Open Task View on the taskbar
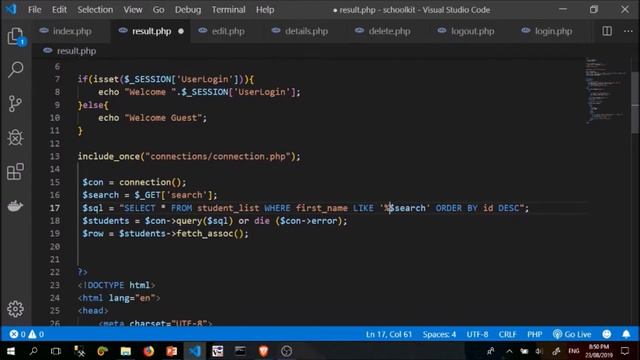 tap(56, 351)
